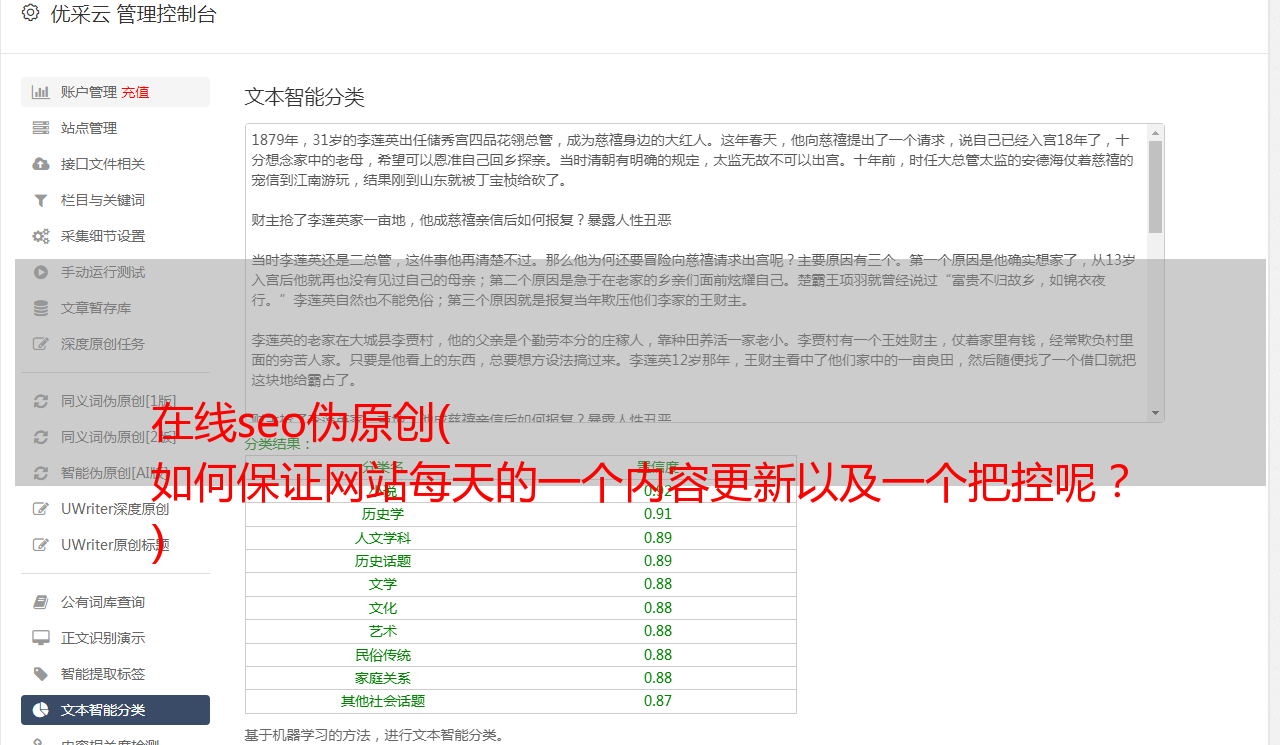
Task: Click the edit icon for UWriter深度原创
Action: pyautogui.click(x=41, y=509)
